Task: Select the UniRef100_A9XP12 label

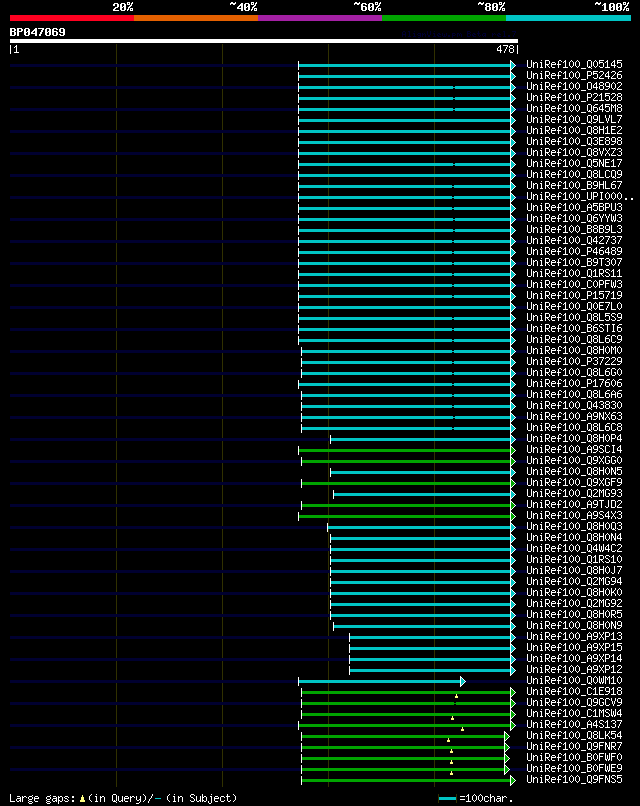Action: click(x=574, y=669)
